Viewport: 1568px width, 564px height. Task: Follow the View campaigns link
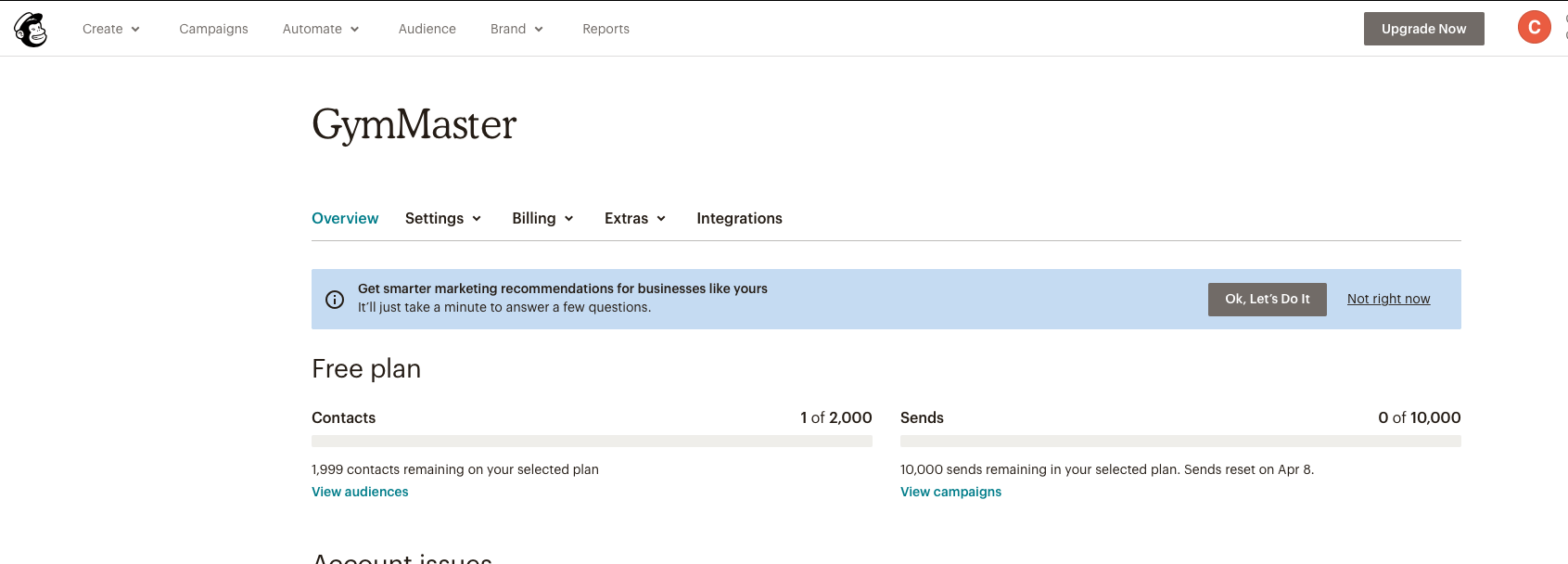(x=950, y=492)
